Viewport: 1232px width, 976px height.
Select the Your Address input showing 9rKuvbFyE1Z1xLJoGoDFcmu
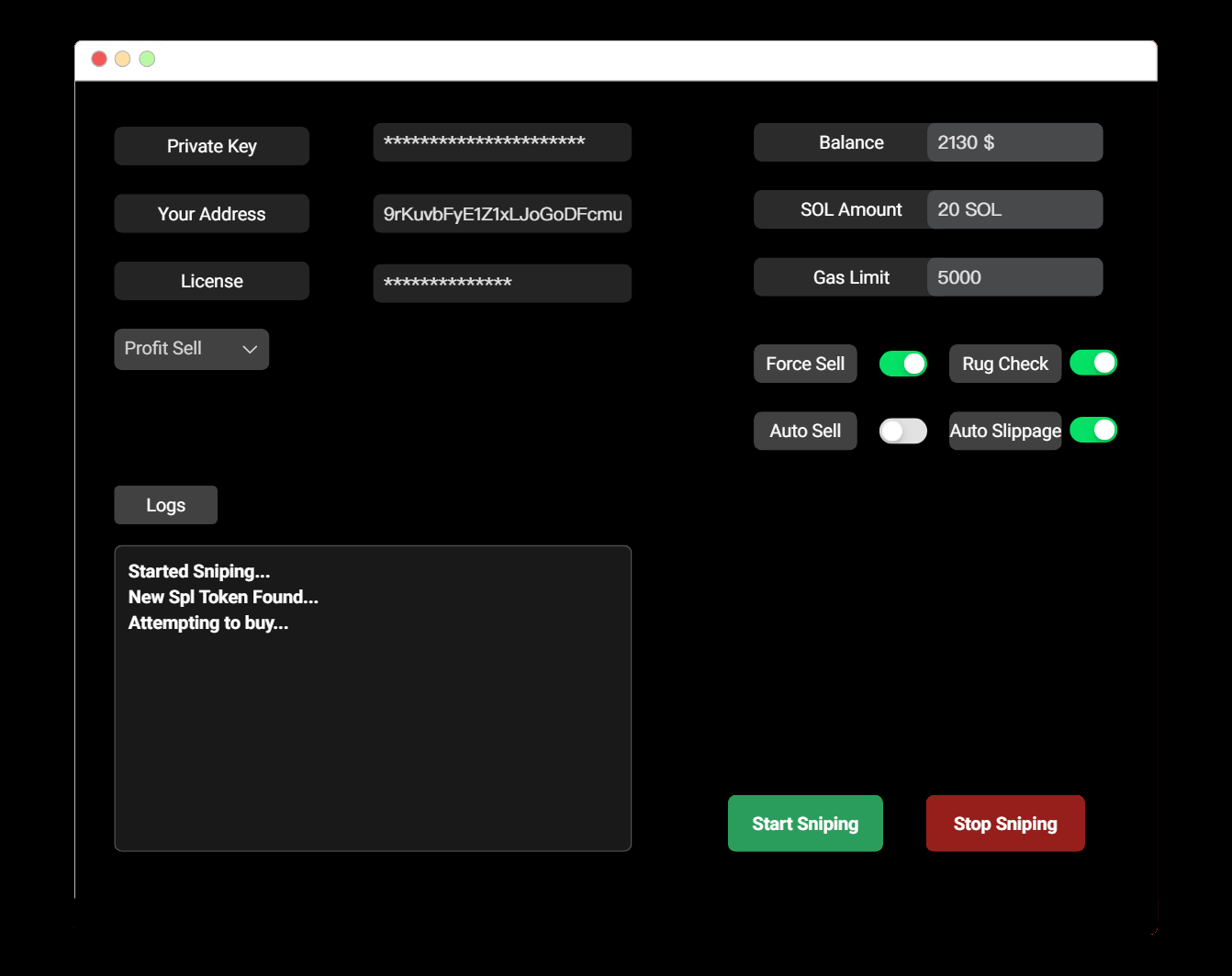pos(502,213)
